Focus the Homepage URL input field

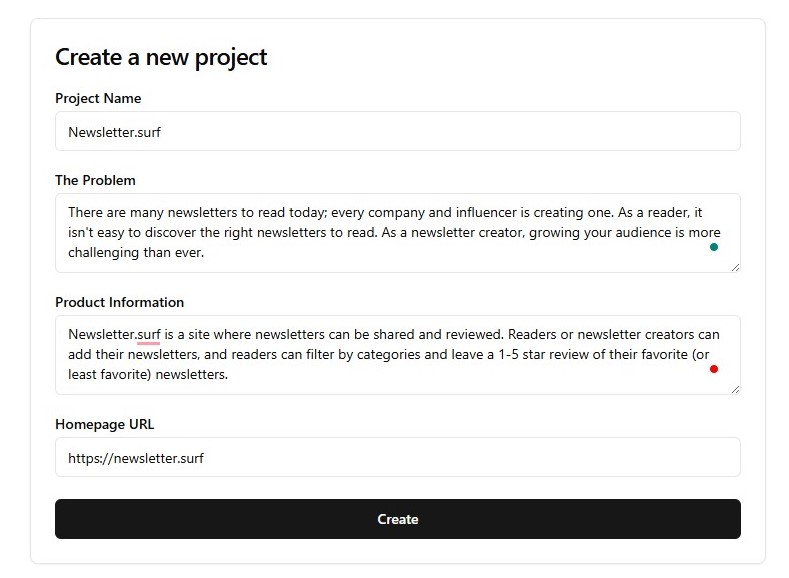point(397,457)
